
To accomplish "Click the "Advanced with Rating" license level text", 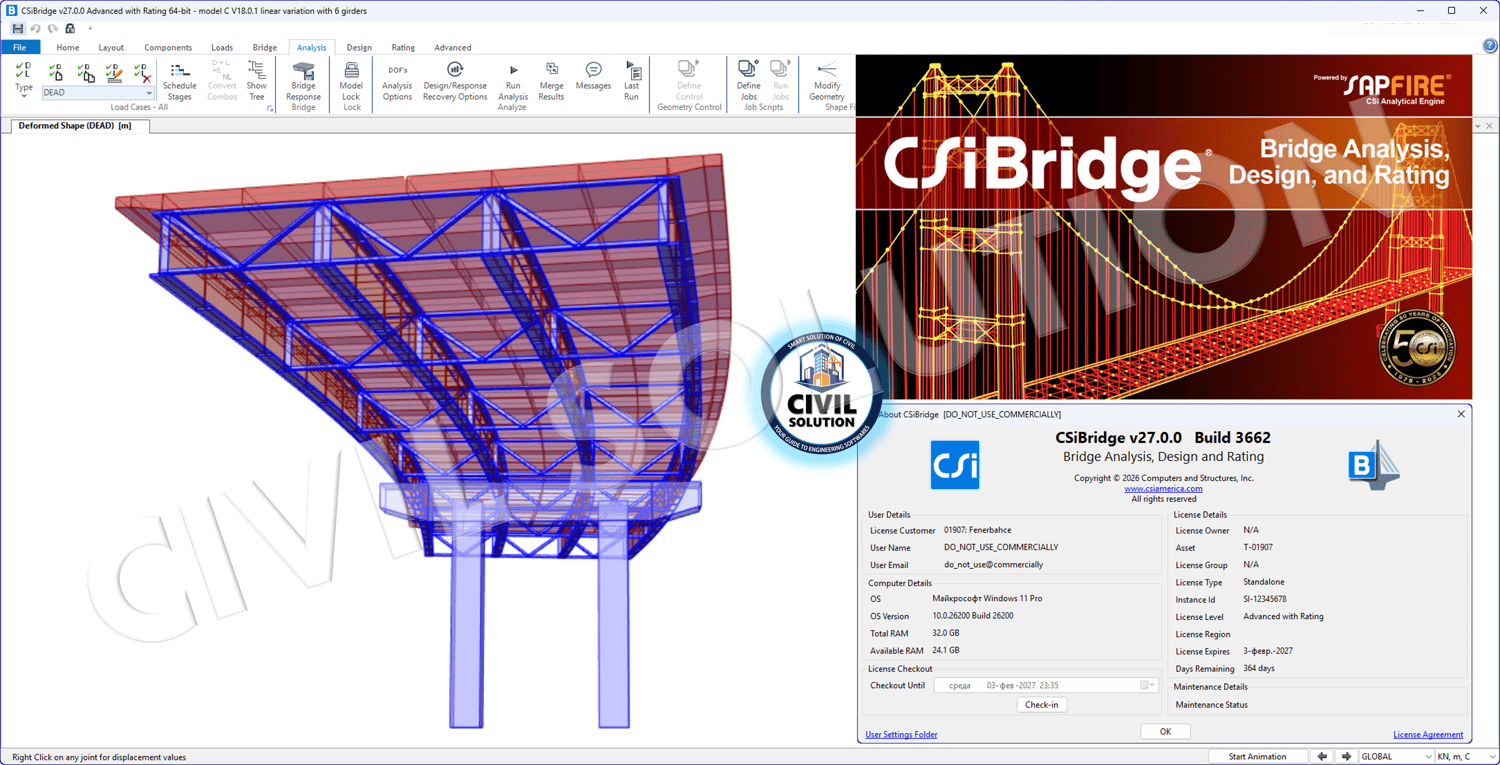I will [x=1283, y=617].
